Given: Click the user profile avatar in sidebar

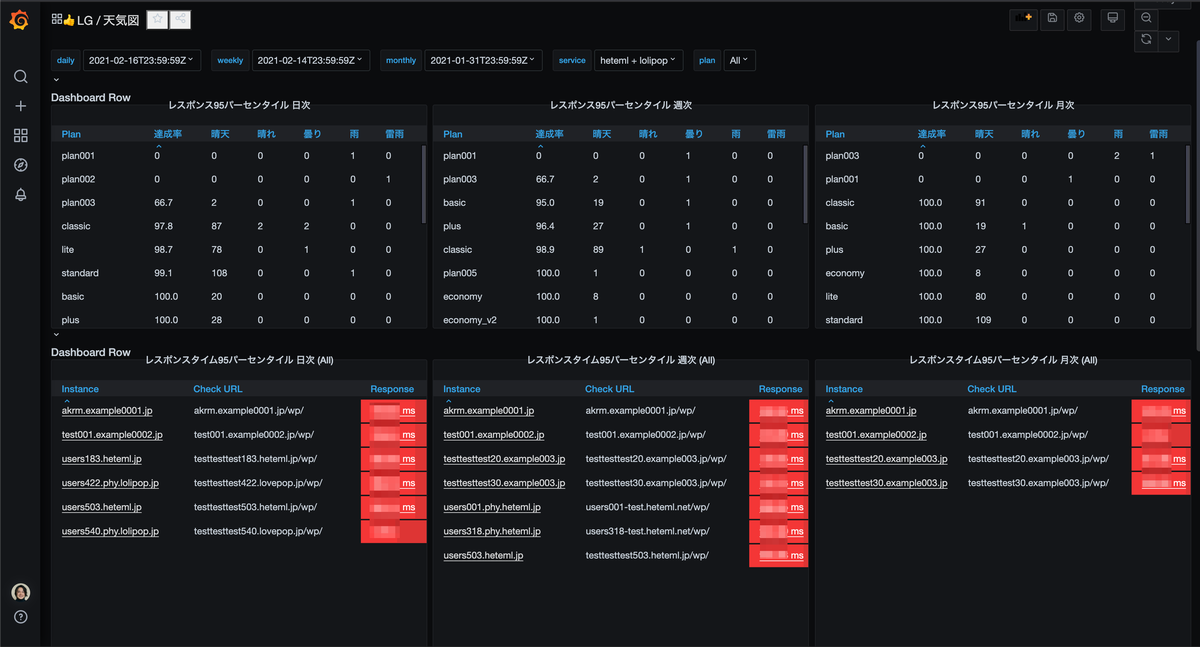Looking at the screenshot, I should (20, 592).
